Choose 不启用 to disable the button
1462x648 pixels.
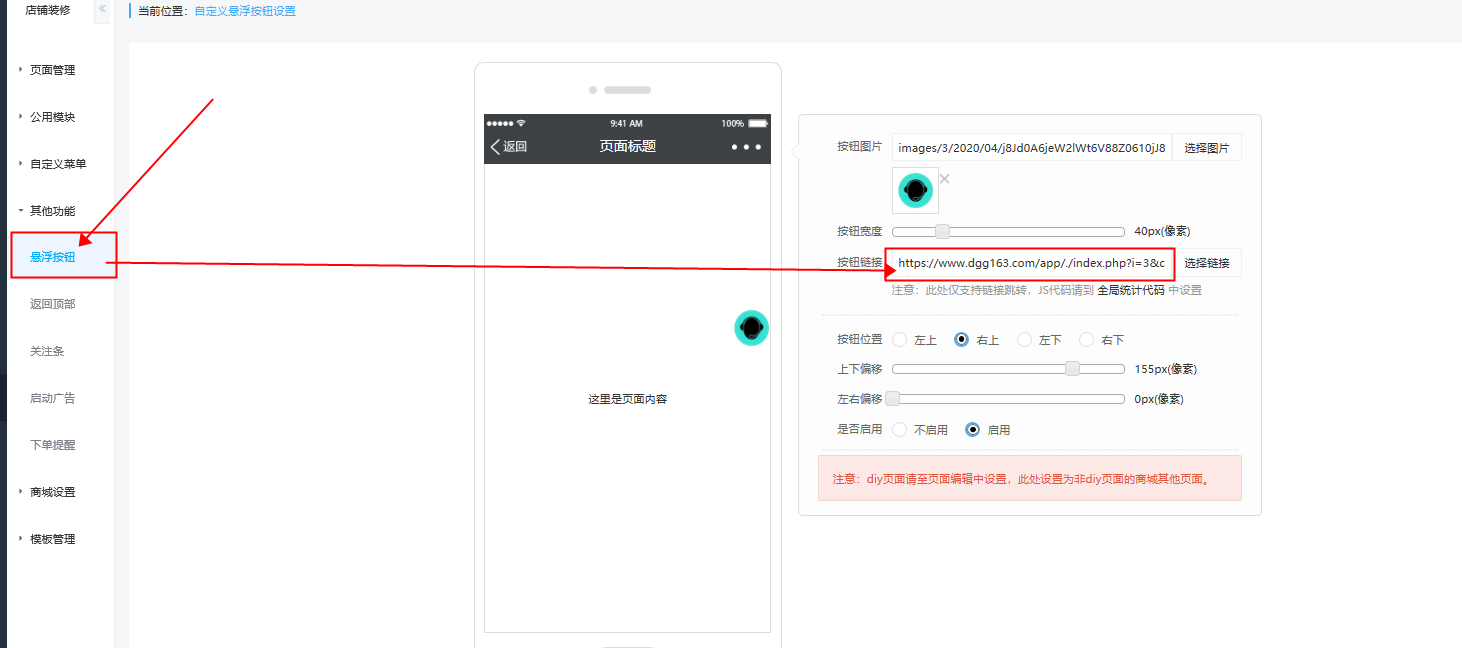click(x=900, y=430)
